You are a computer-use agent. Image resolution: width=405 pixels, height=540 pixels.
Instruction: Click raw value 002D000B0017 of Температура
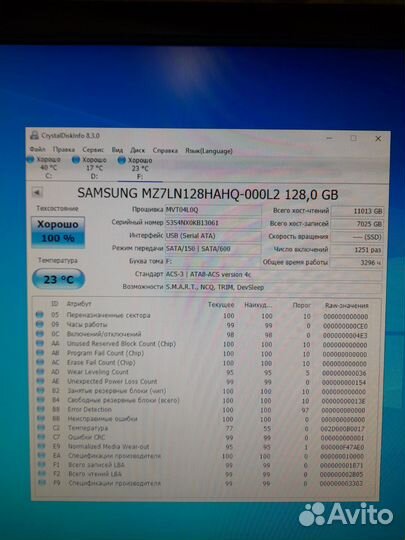tap(343, 429)
